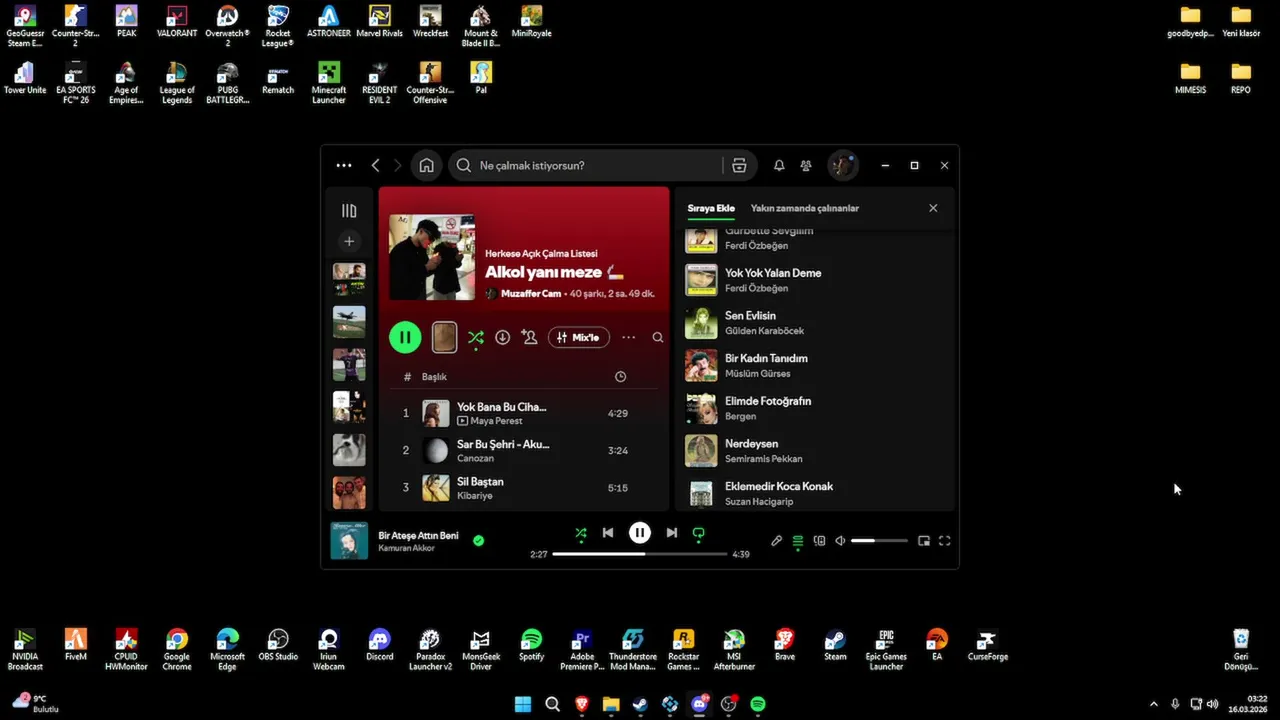The width and height of the screenshot is (1280, 720).
Task: Expand Your Library sidebar icon
Action: tap(349, 210)
